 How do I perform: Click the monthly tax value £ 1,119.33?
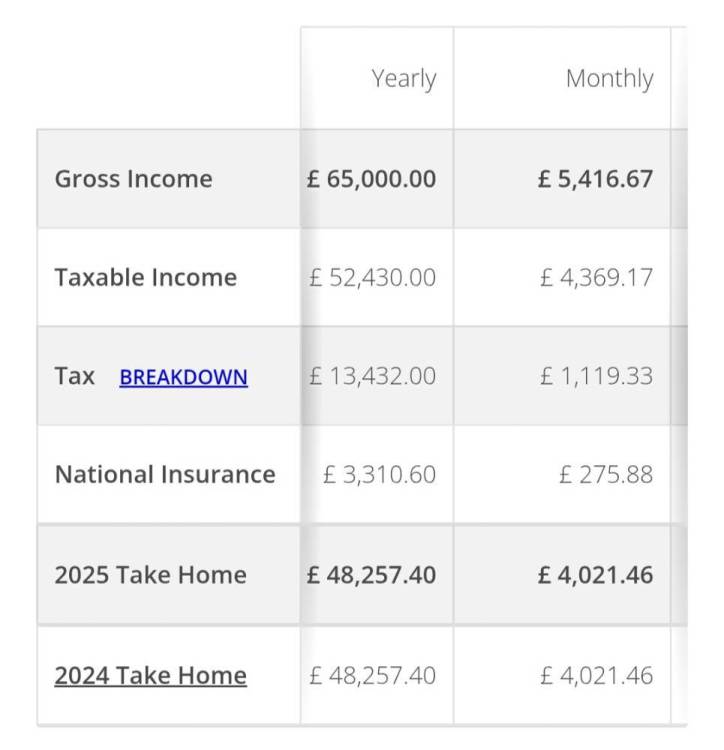(x=596, y=376)
